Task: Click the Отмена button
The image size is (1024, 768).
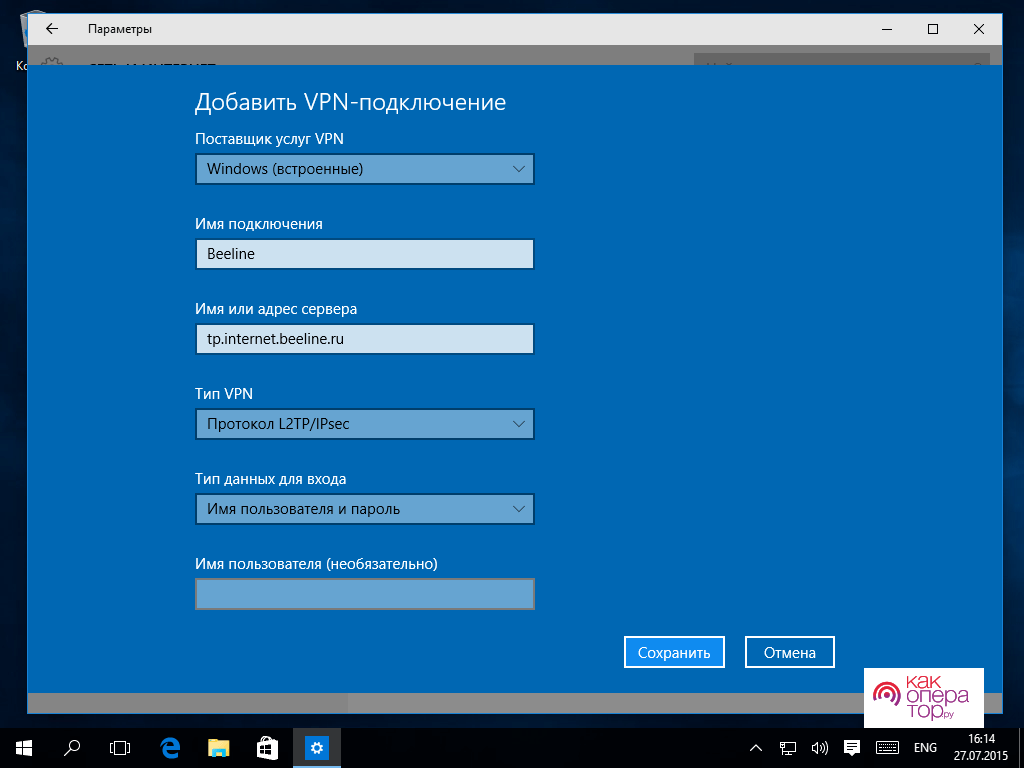Action: [790, 652]
